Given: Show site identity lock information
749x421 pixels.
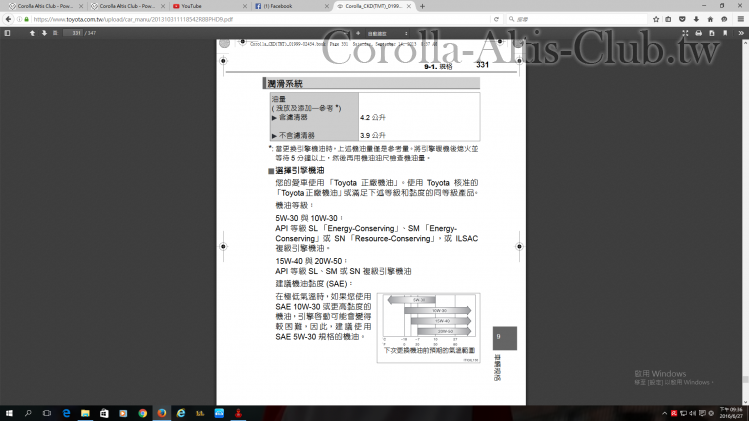Looking at the screenshot, I should tap(26, 19).
